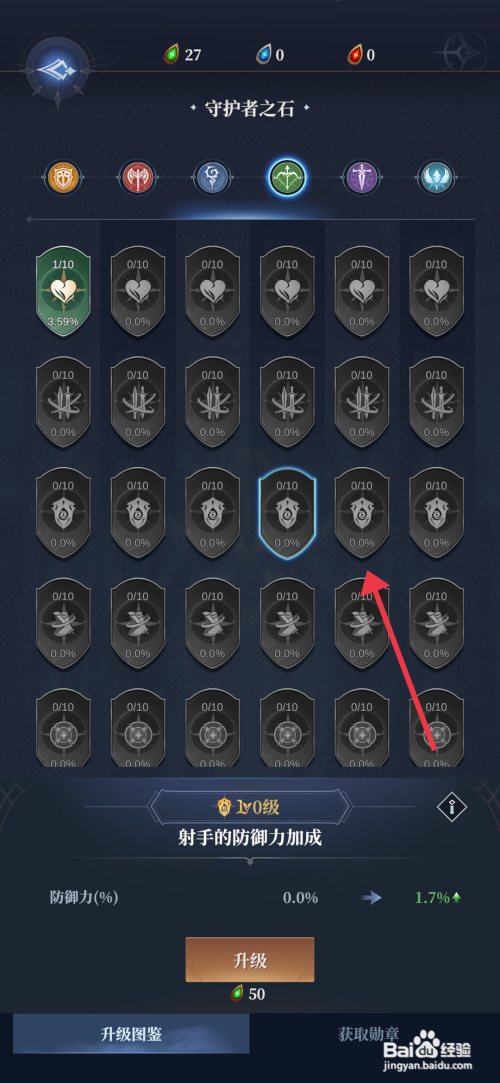Screen dimensions: 500x1083
Task: Select the purple dagger class icon
Action: [362, 178]
